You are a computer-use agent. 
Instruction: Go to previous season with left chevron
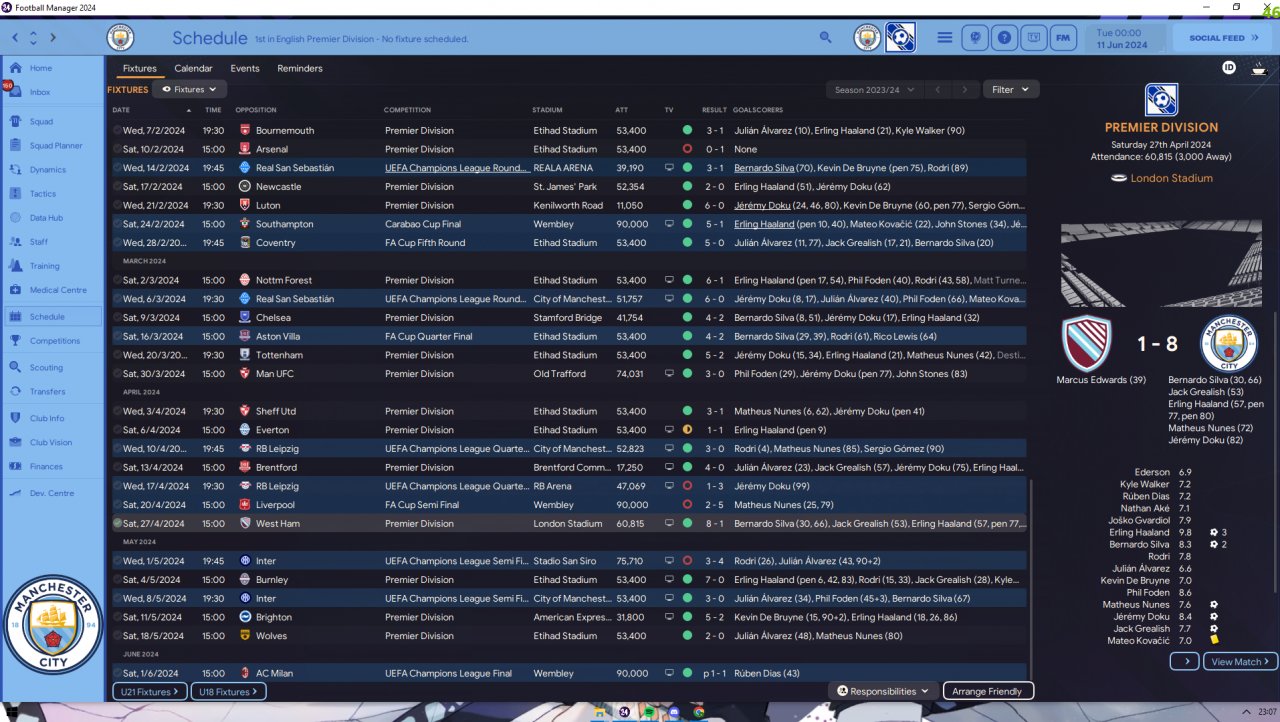click(x=937, y=89)
